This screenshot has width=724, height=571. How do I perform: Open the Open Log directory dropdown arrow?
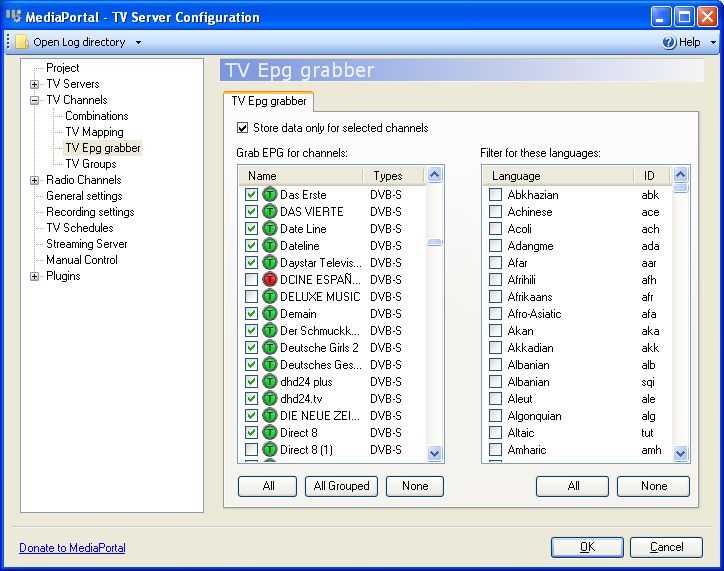(x=138, y=43)
